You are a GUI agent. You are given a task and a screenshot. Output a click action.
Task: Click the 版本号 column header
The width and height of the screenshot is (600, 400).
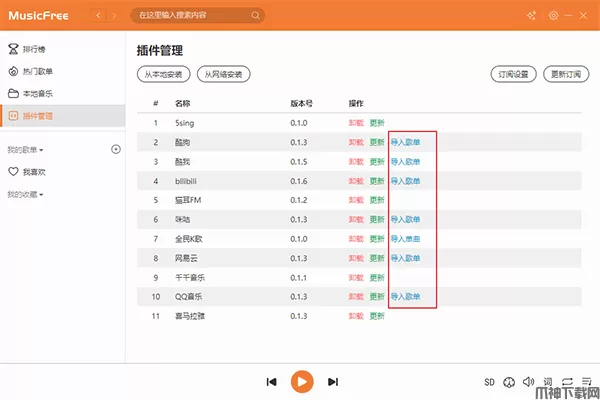pyautogui.click(x=302, y=103)
